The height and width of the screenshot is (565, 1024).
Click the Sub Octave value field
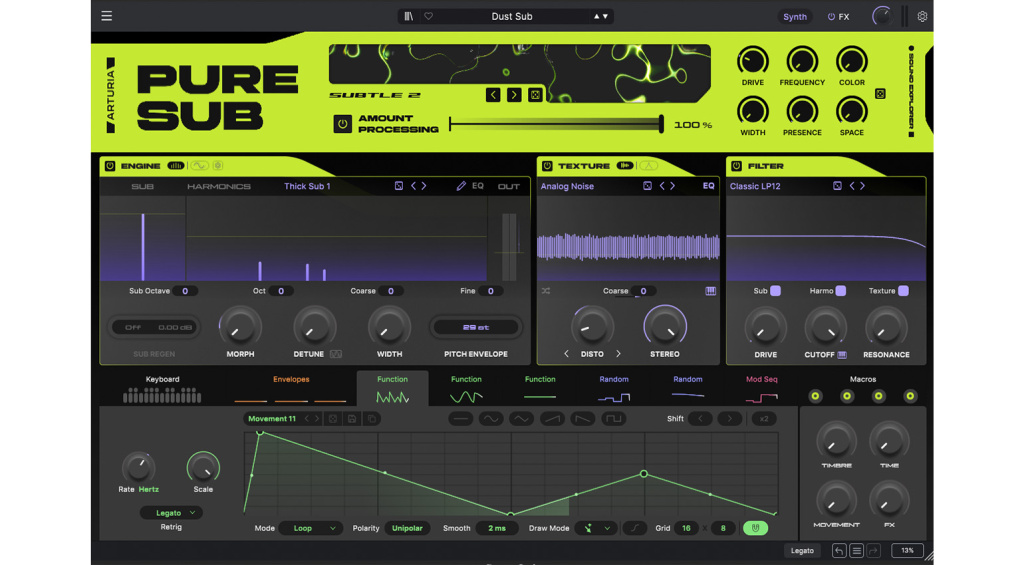pyautogui.click(x=185, y=291)
